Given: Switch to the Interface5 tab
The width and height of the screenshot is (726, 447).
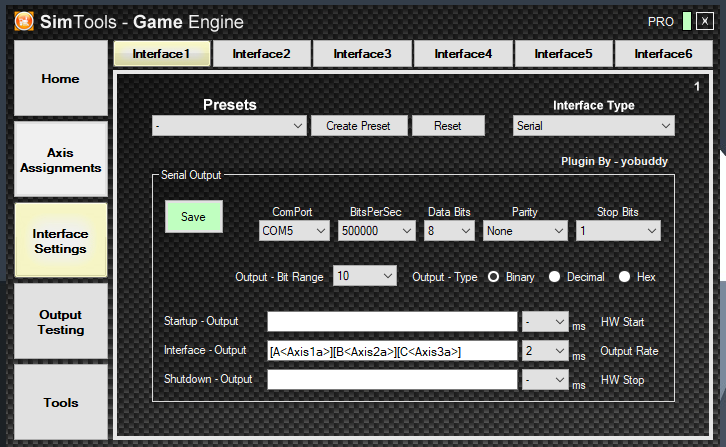Looking at the screenshot, I should coord(563,54).
